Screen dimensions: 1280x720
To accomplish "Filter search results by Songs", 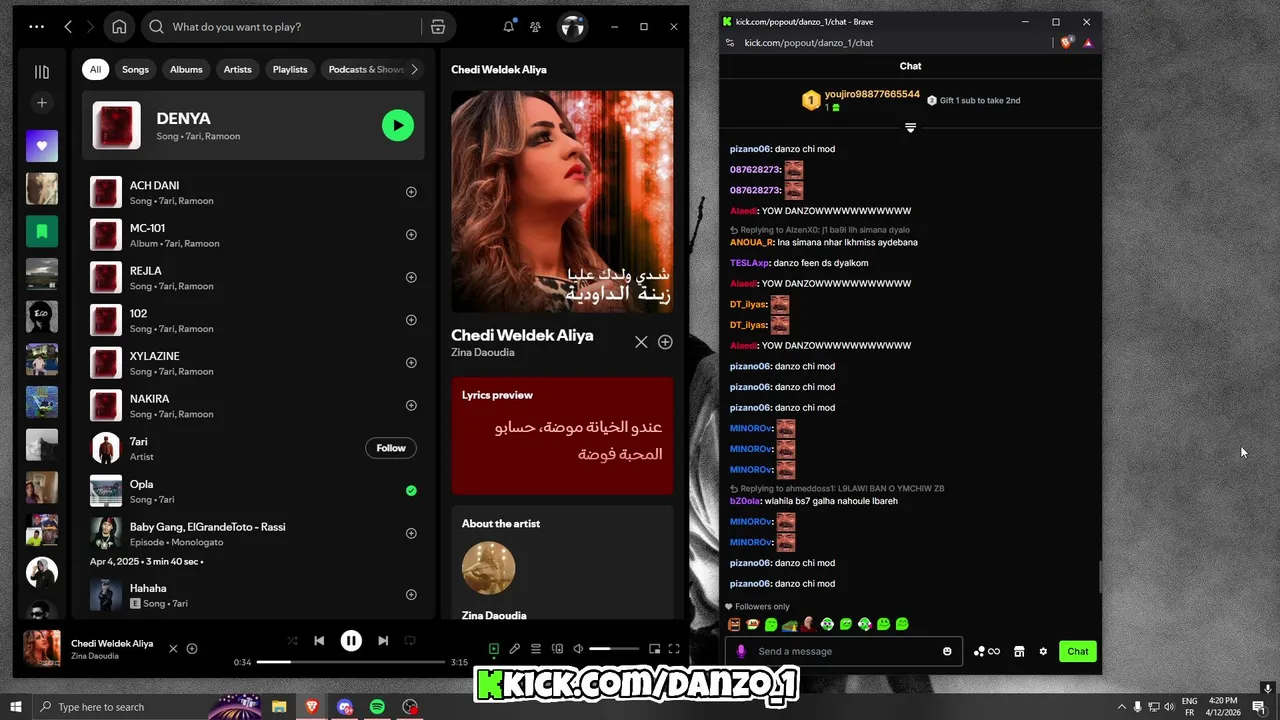I will click(135, 69).
